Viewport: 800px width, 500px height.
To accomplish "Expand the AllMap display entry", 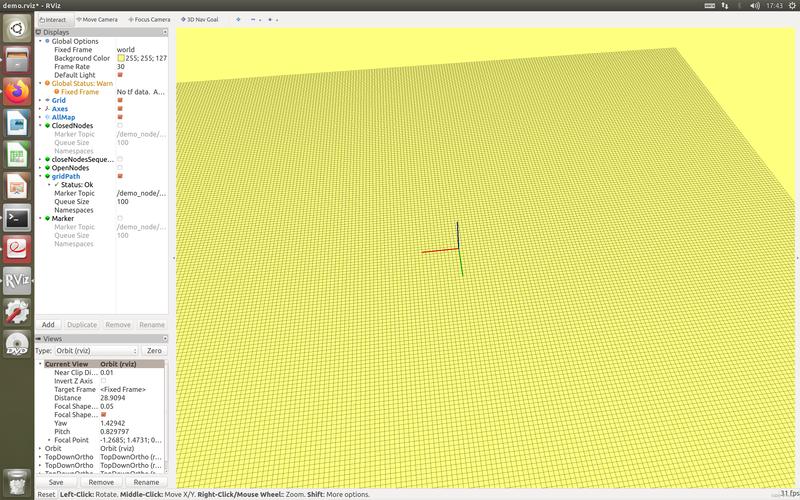I will 40,117.
